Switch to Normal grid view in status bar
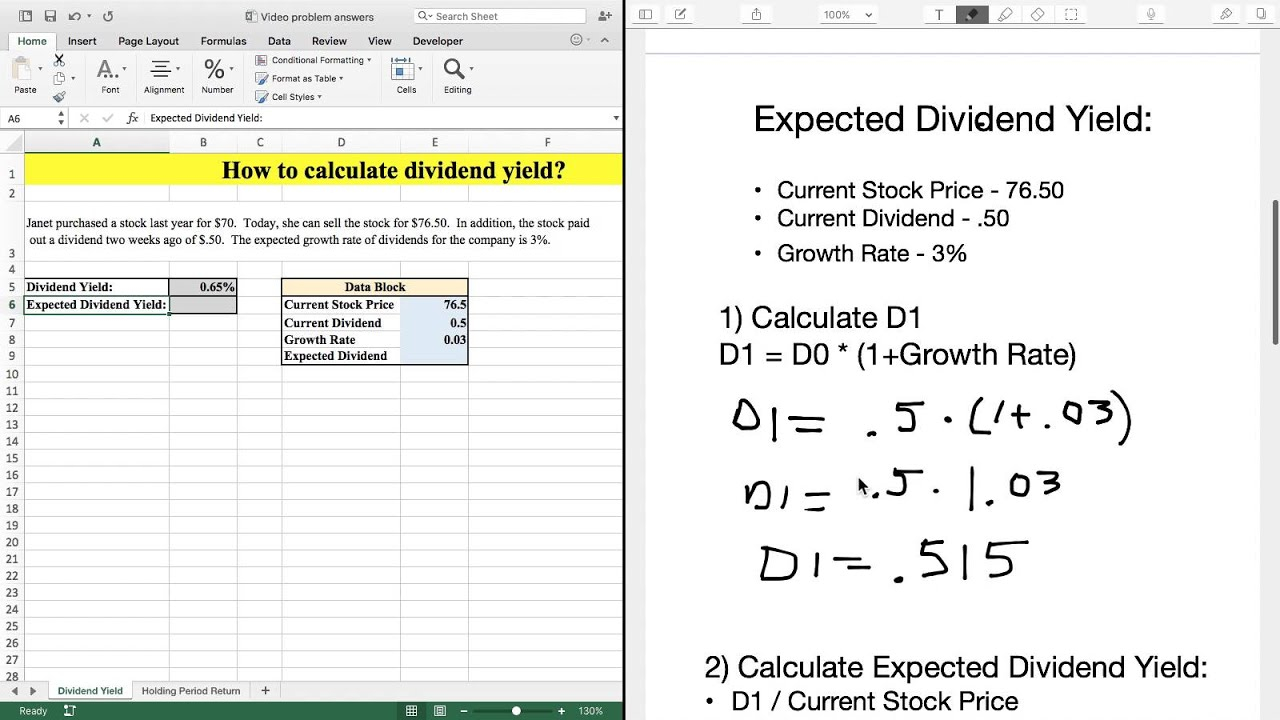 (x=411, y=711)
